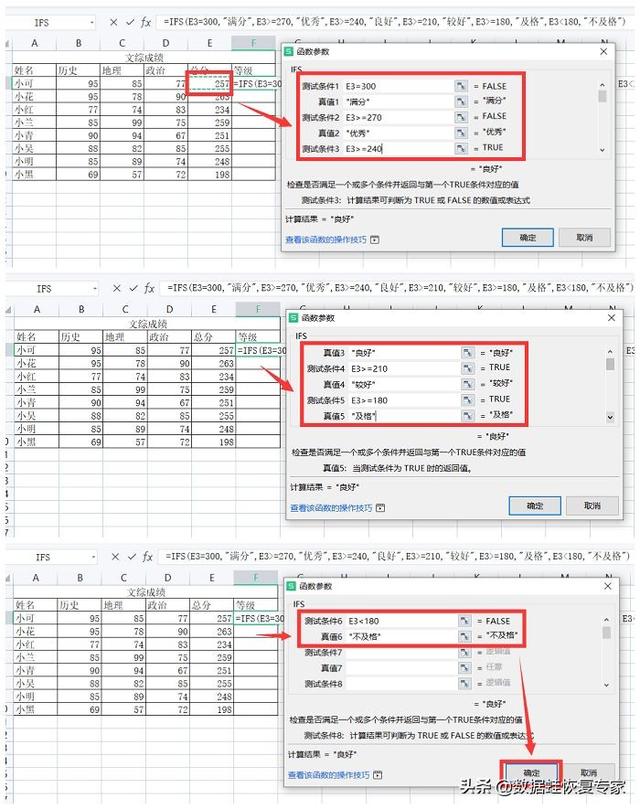Click 确定 in the dialog showing 测试条件6
The height and width of the screenshot is (809, 640).
(531, 772)
